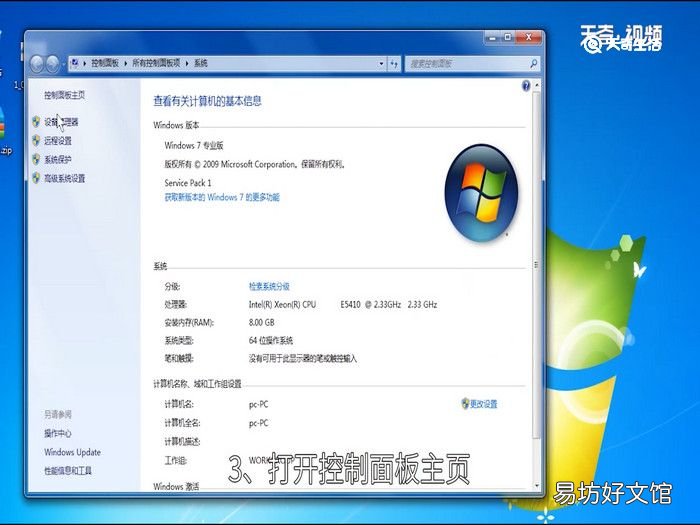
Task: Click the shield icon beside 高级系统设置
Action: click(x=36, y=178)
